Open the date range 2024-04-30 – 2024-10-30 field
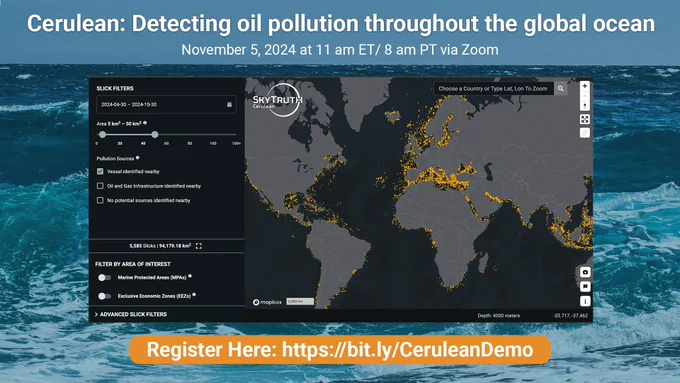Viewport: 680px width, 383px height. coord(167,105)
